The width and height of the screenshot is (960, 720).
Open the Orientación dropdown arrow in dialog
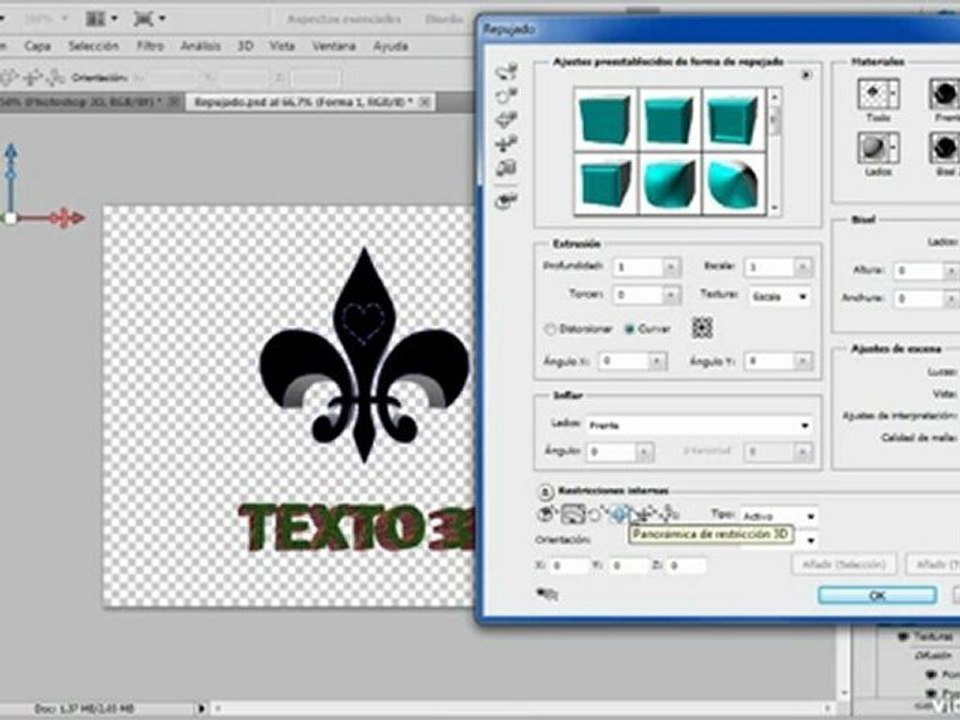811,541
